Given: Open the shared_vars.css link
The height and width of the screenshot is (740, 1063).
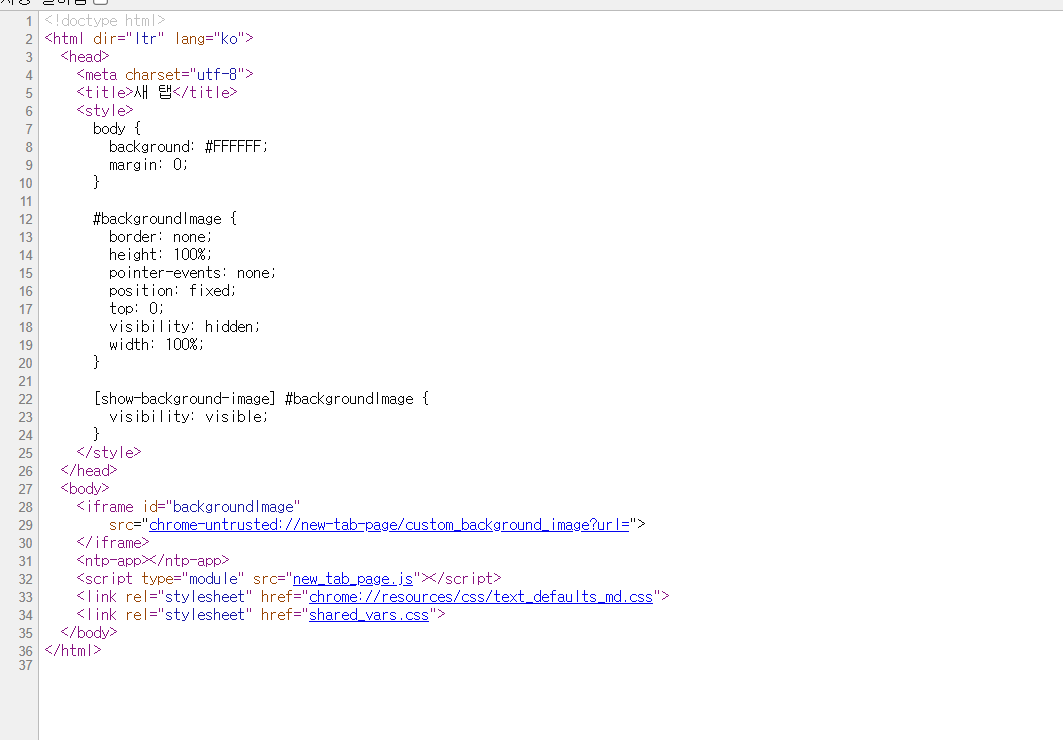Looking at the screenshot, I should [x=369, y=615].
